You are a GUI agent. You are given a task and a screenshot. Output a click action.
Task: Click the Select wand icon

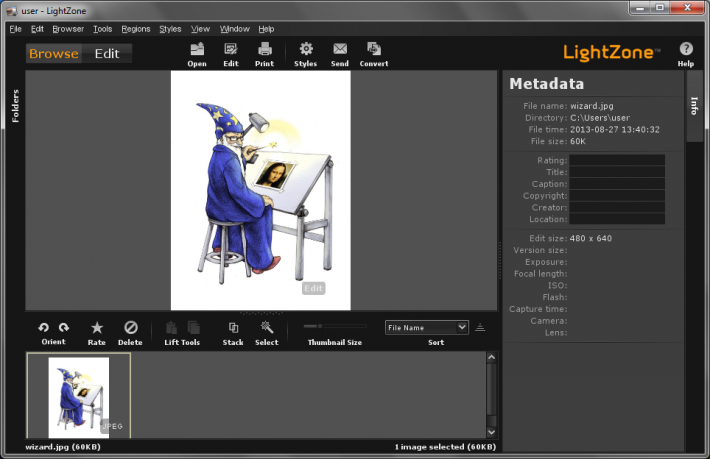(x=267, y=327)
